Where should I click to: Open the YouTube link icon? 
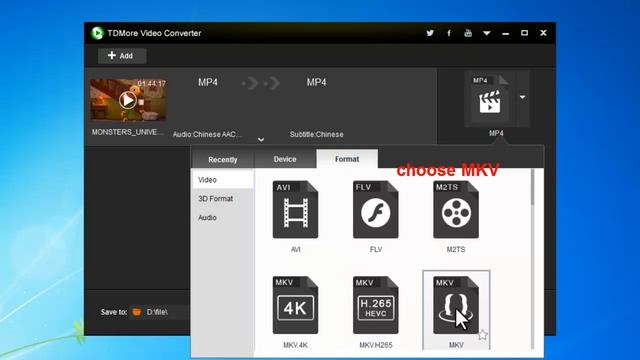tap(468, 33)
